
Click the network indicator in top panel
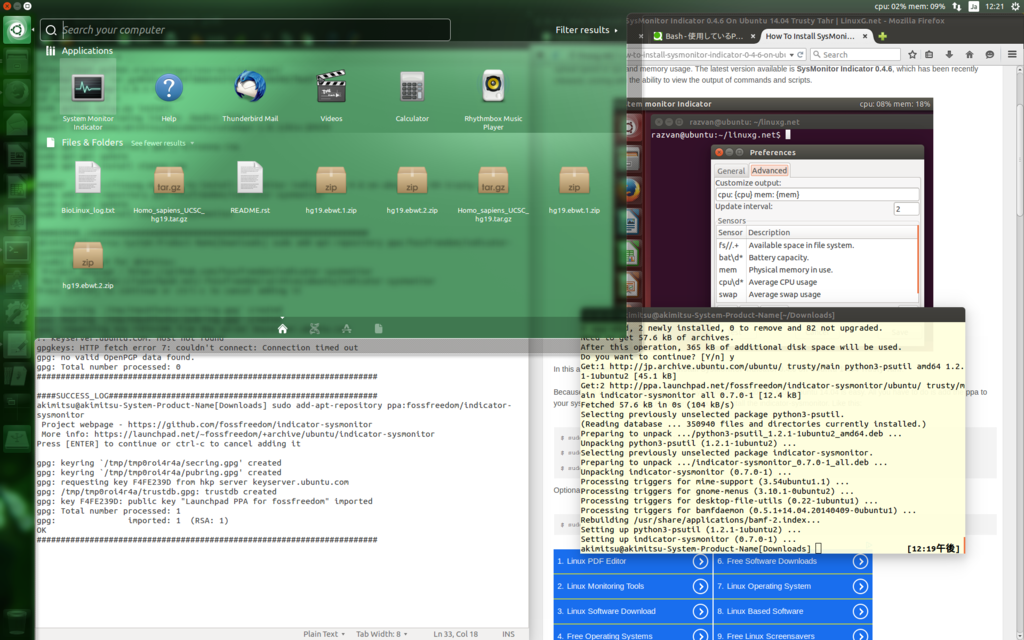(x=957, y=7)
